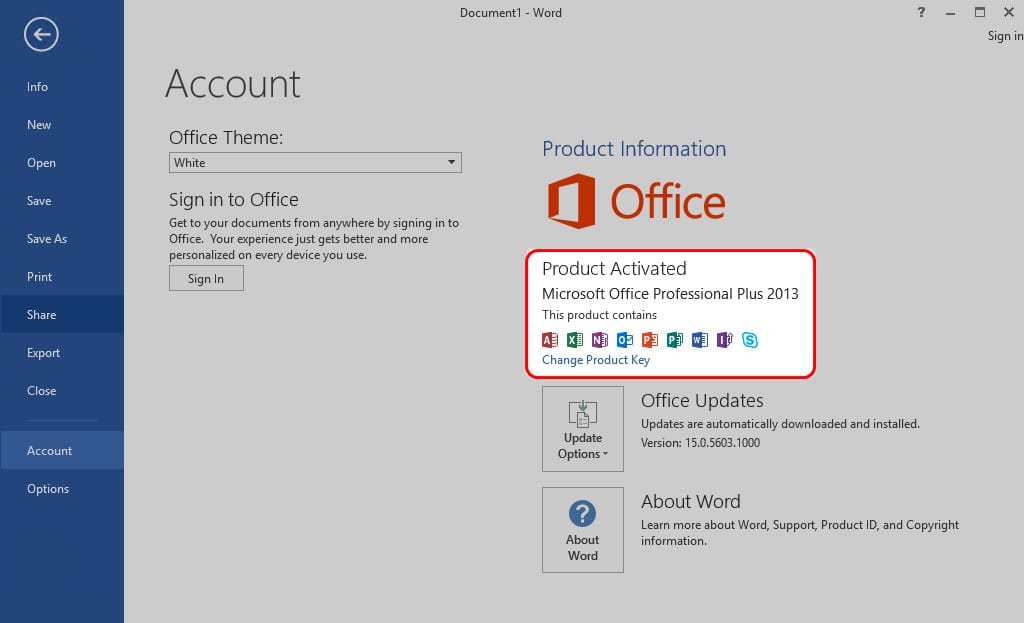Image resolution: width=1024 pixels, height=623 pixels.
Task: Click the "Sign in to Office" heading
Action: pyautogui.click(x=234, y=200)
